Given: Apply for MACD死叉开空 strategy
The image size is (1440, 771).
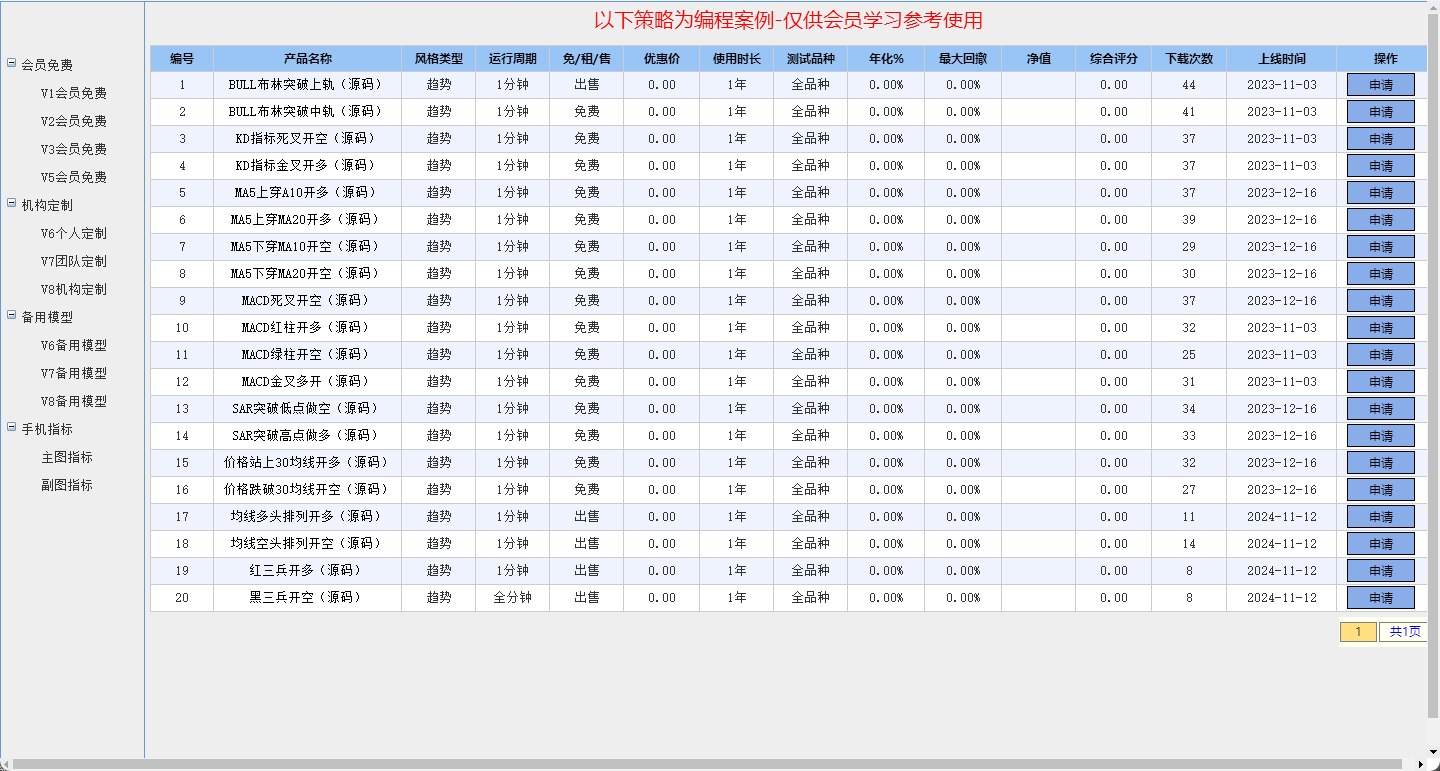Looking at the screenshot, I should pos(1380,301).
